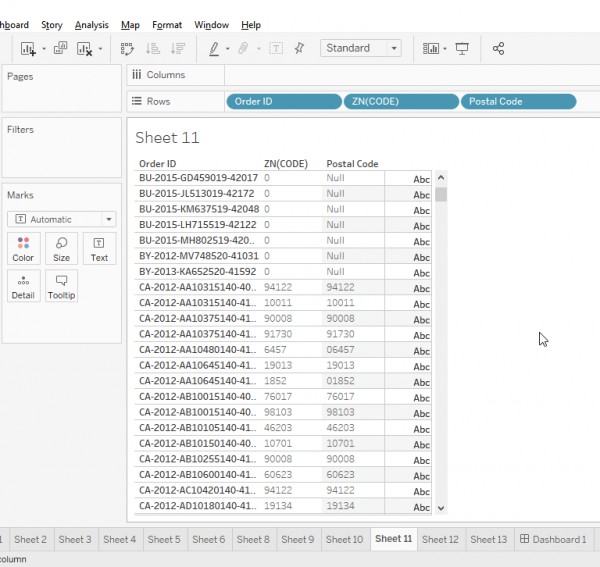Click the Color button on Marks card
The image size is (600, 567).
[23, 249]
